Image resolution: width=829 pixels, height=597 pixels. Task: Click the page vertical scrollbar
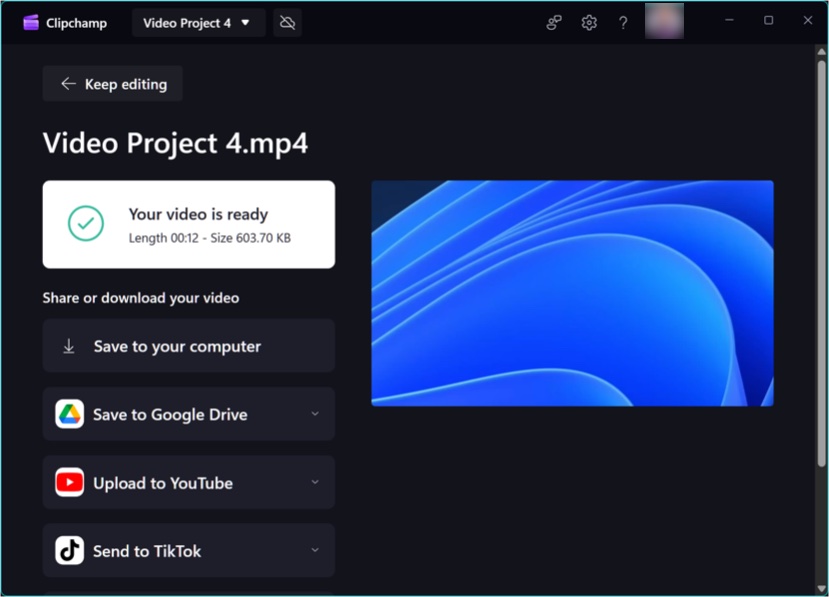pos(821,264)
